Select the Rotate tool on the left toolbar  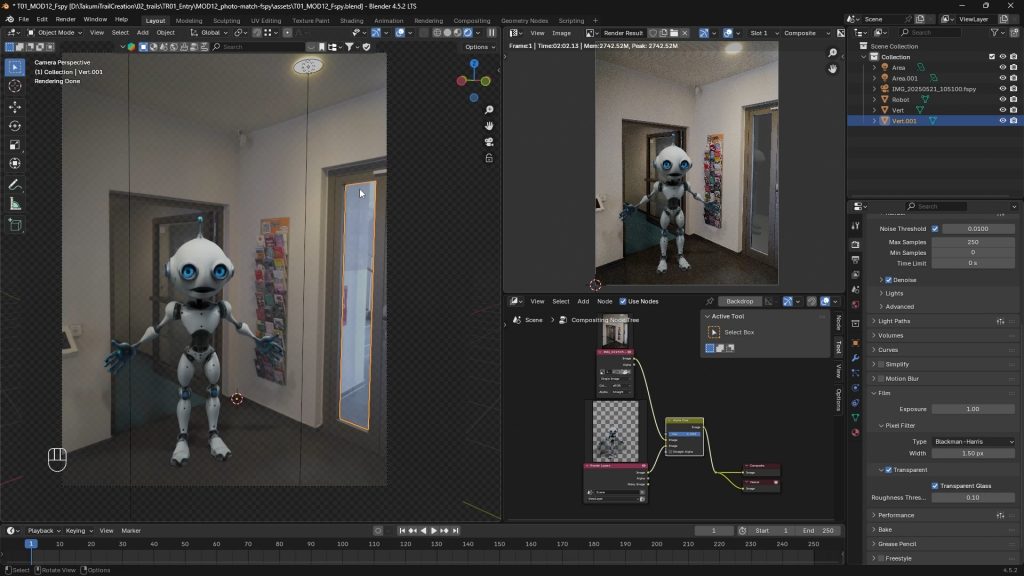14,125
